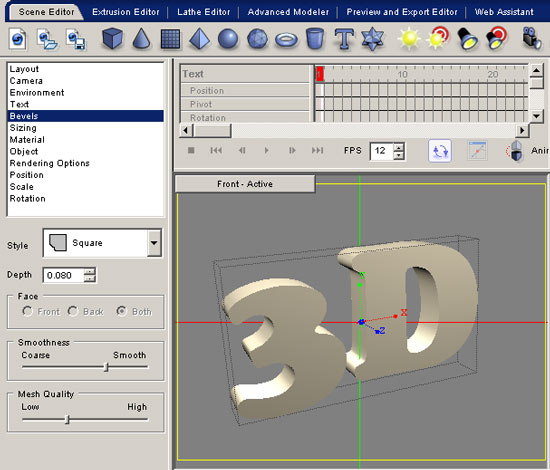Screen dimensions: 550x470
Task: Decrease the FPS value
Action: (398, 155)
